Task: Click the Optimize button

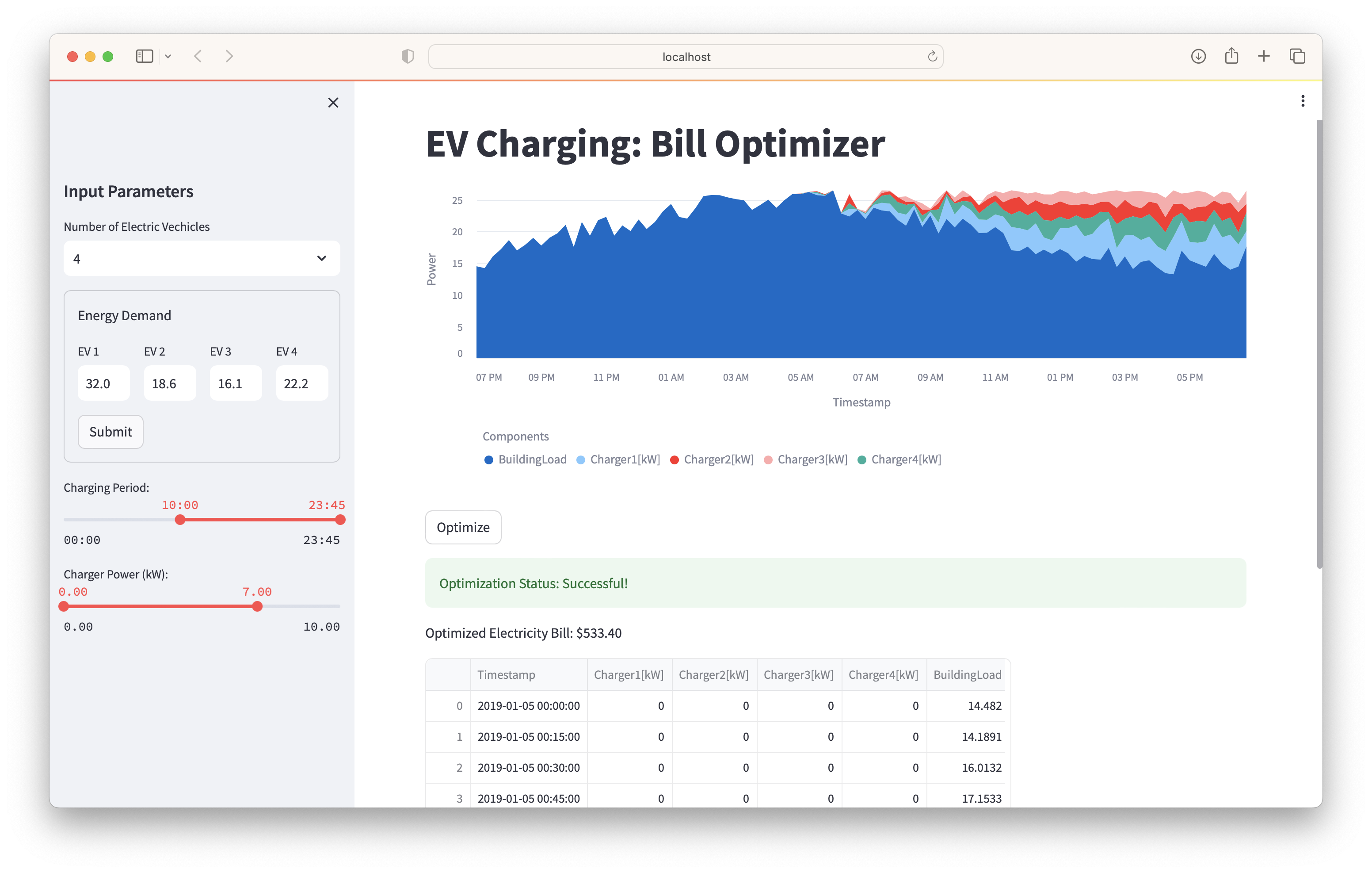Action: click(x=463, y=528)
